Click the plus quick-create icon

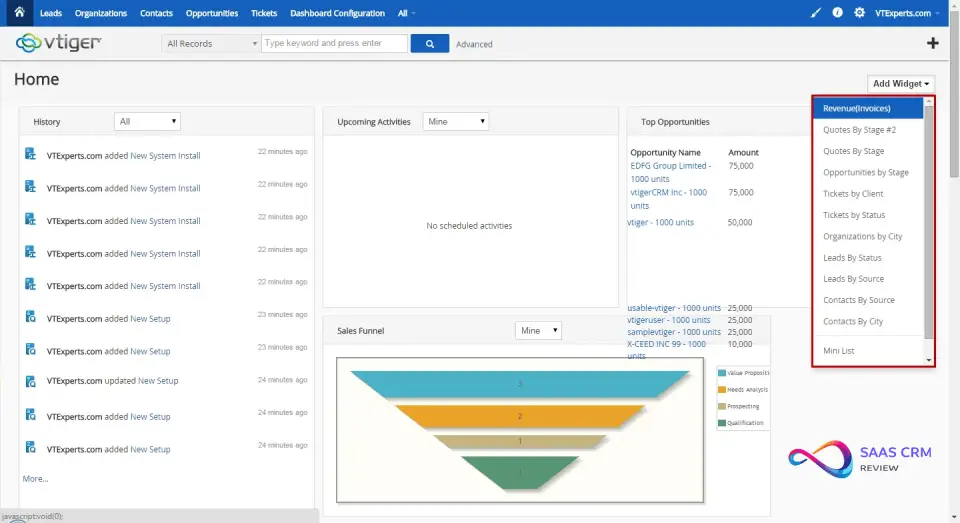[933, 43]
